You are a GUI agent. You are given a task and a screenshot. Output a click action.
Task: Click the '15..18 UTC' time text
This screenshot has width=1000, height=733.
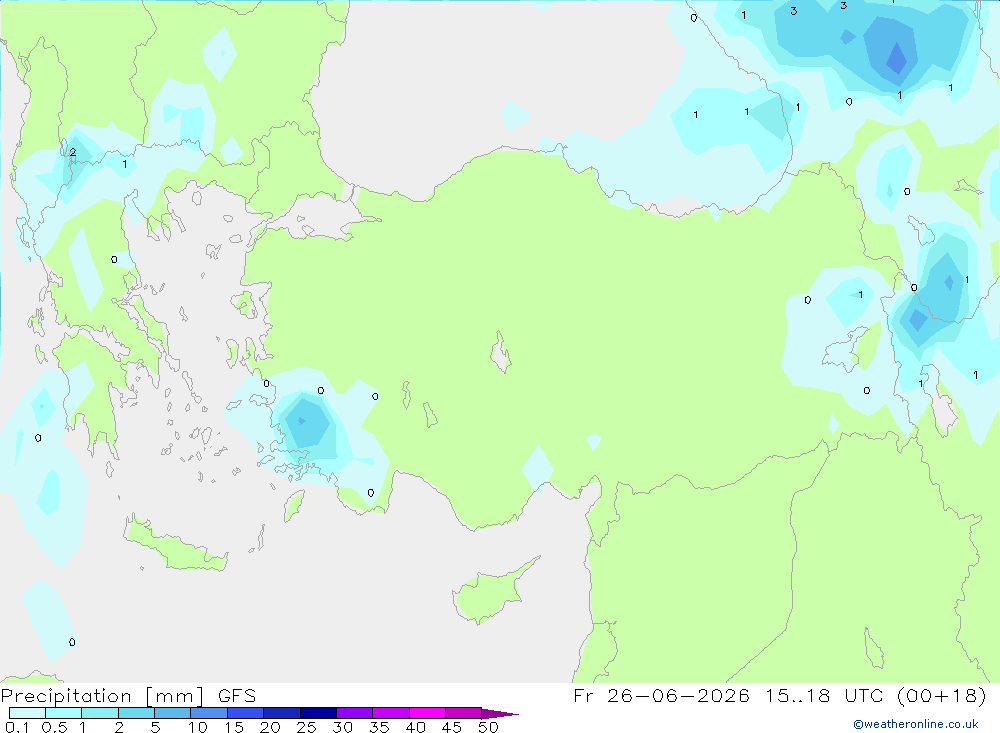pos(827,696)
